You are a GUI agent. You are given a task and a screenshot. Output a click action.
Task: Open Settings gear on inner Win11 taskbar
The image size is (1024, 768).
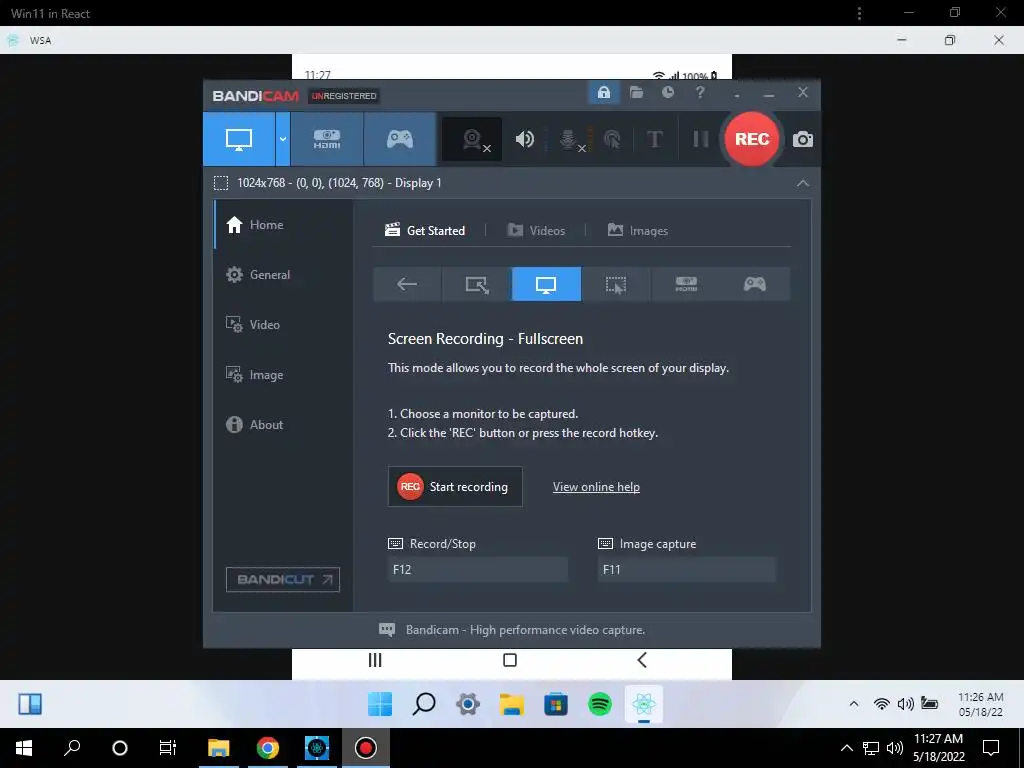[468, 704]
